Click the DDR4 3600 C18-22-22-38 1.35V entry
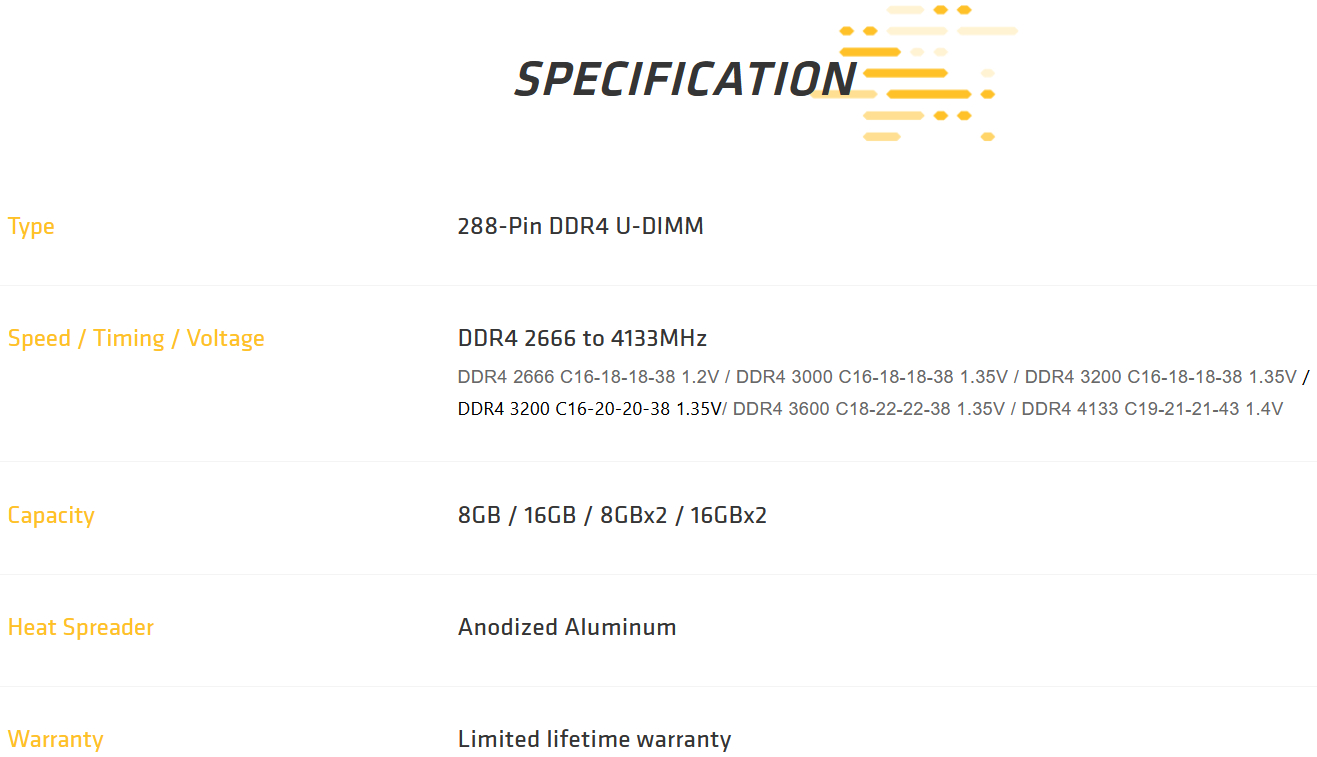1317x757 pixels. 869,409
